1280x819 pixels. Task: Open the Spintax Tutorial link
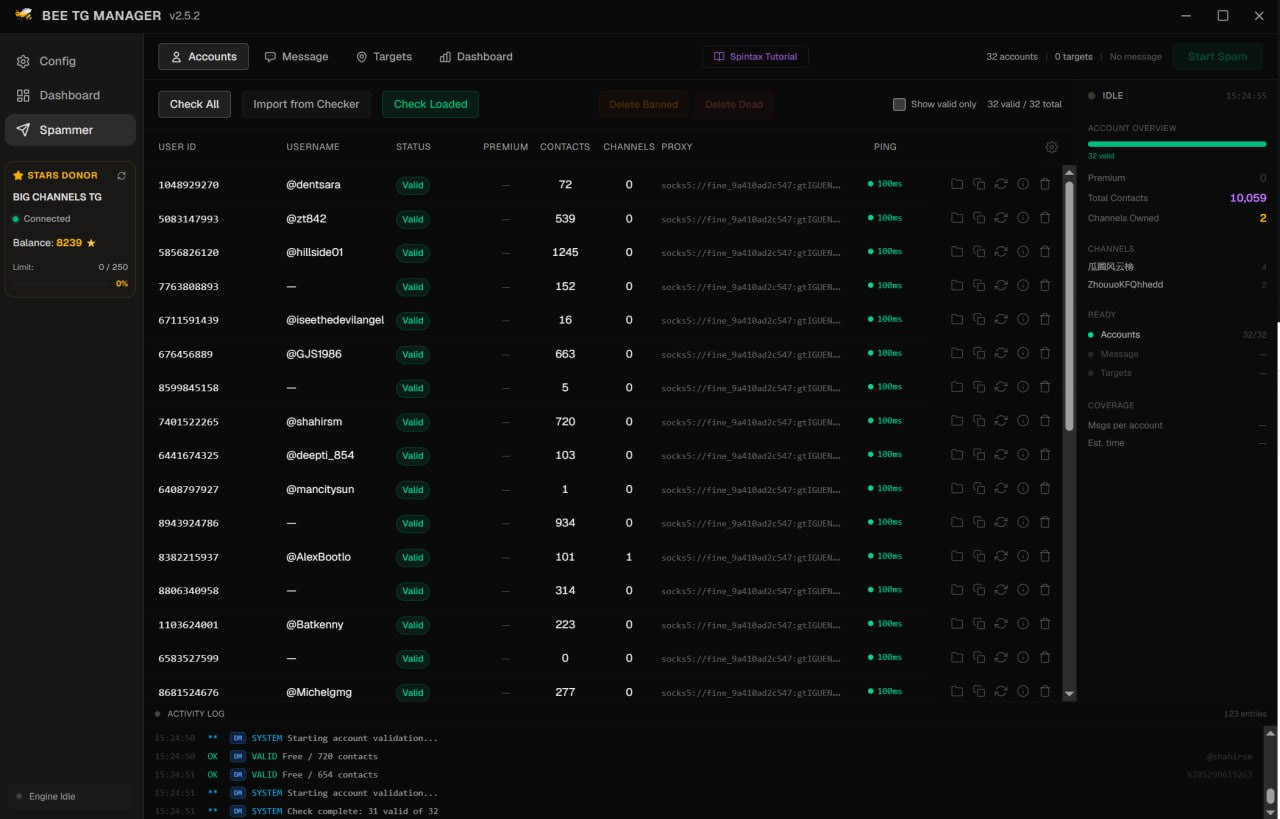pyautogui.click(x=755, y=57)
